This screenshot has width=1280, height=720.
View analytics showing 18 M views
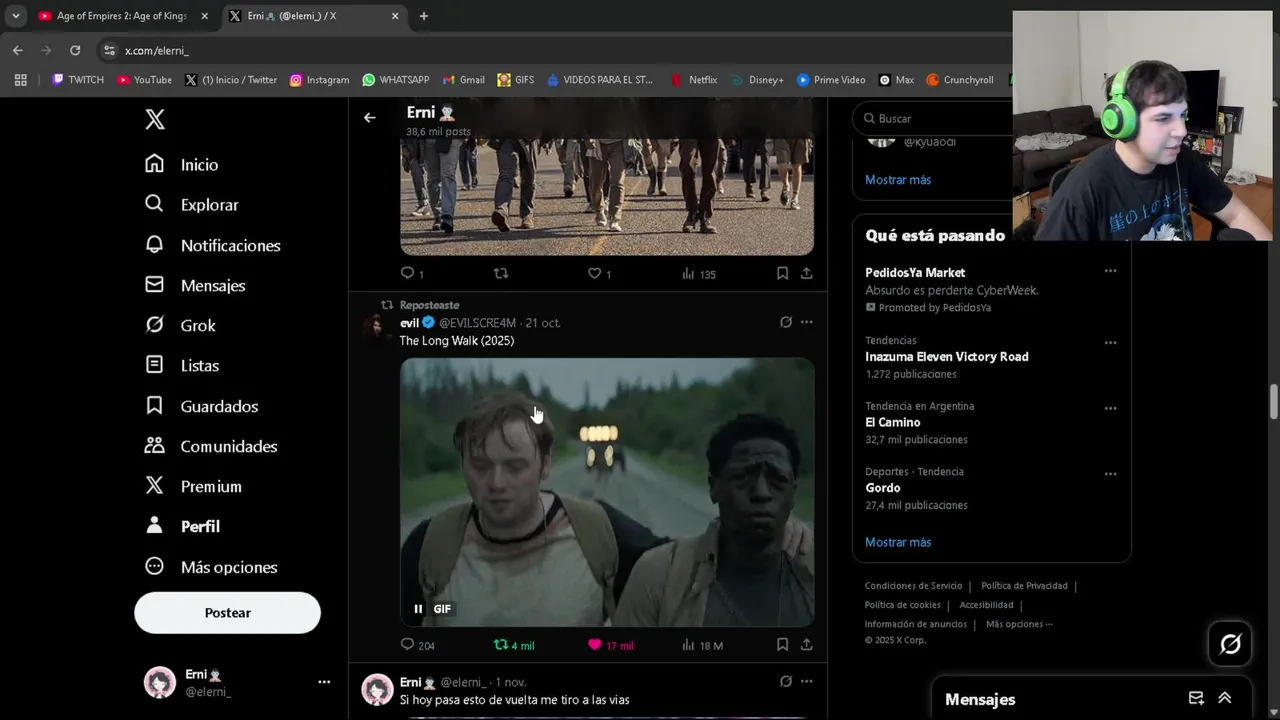tap(701, 646)
